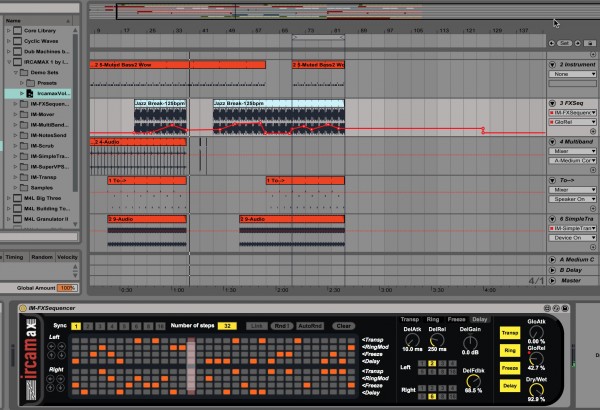
Task: Click the IrcamaxVol Live set file icon
Action: tap(29, 93)
